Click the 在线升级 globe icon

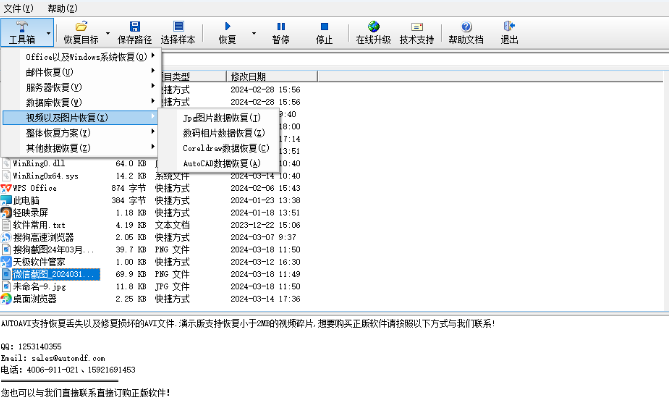[x=372, y=26]
